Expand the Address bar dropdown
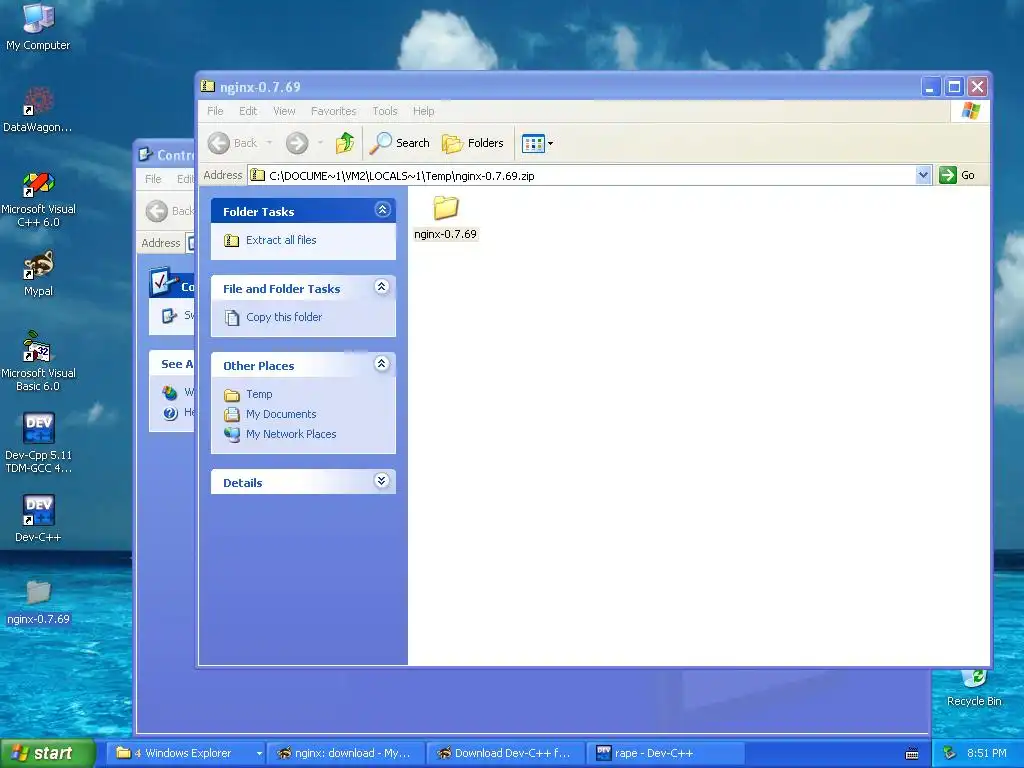Image resolution: width=1024 pixels, height=768 pixels. pos(923,175)
